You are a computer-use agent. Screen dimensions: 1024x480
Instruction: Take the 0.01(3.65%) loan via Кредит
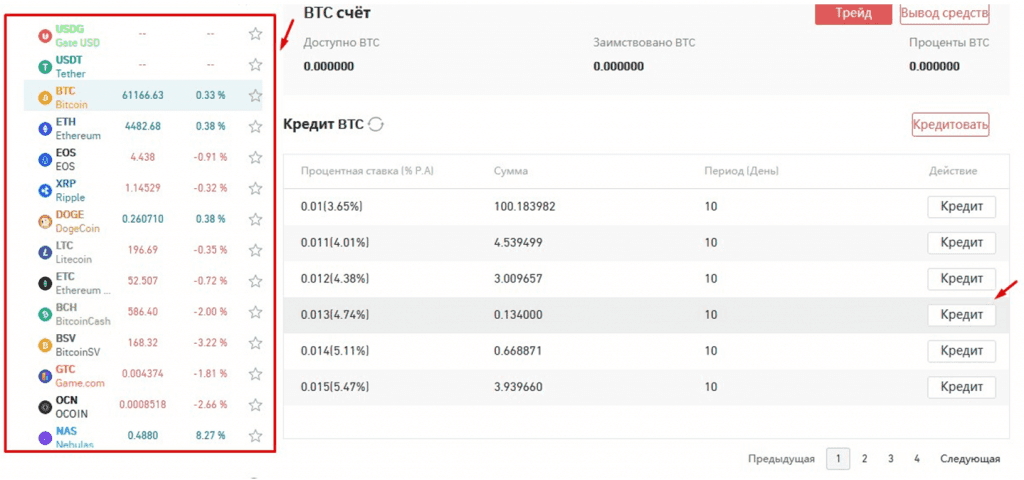click(x=961, y=207)
